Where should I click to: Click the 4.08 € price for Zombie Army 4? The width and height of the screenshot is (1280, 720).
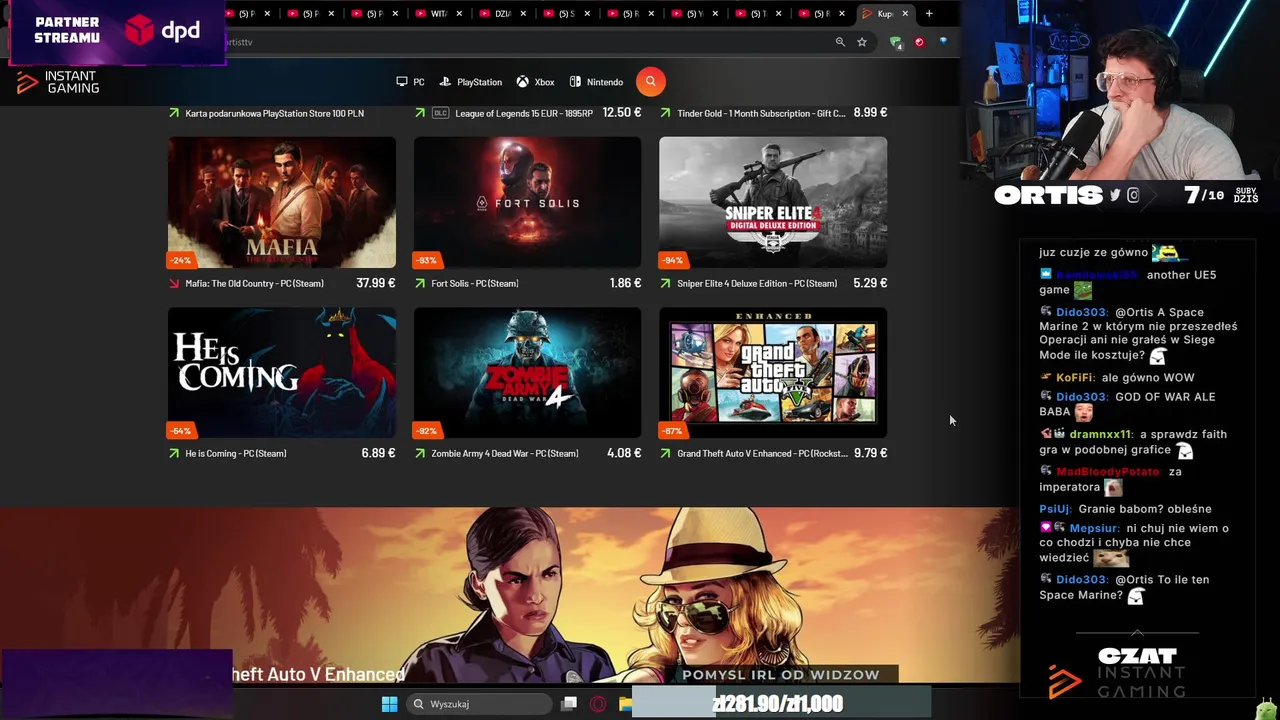pyautogui.click(x=624, y=453)
